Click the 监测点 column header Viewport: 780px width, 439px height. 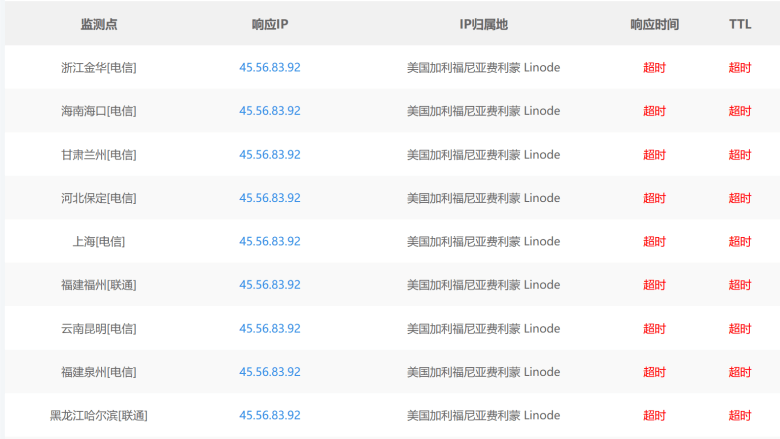pyautogui.click(x=98, y=24)
